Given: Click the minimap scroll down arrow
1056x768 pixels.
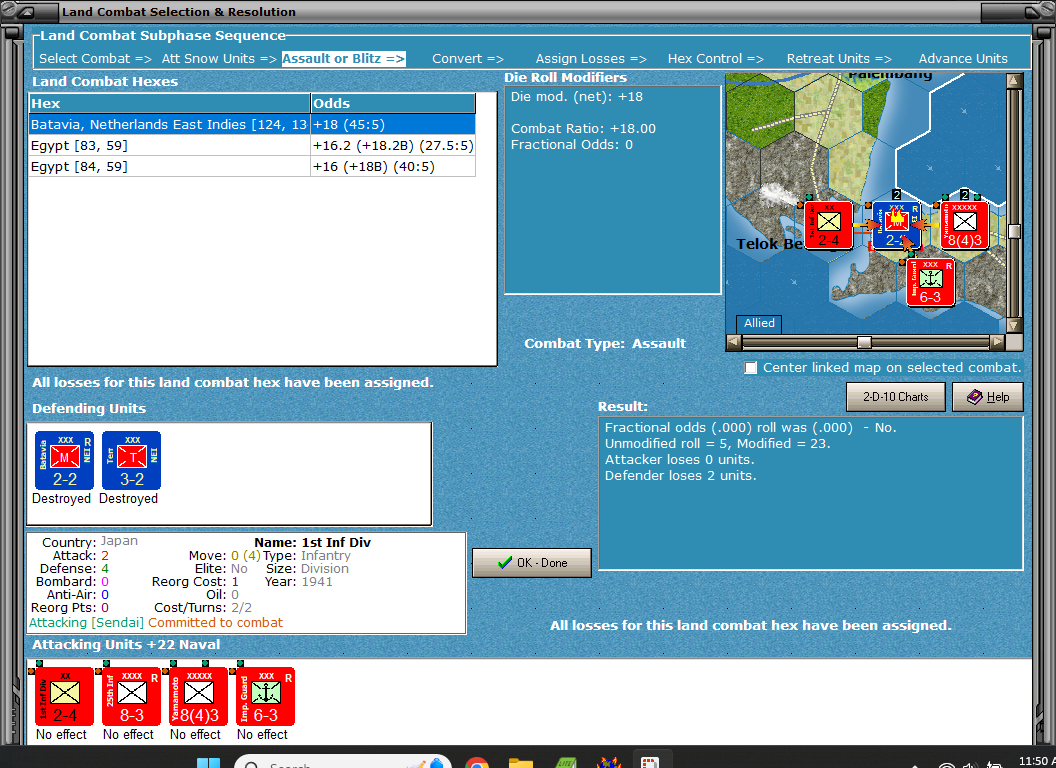Looking at the screenshot, I should tap(1014, 325).
